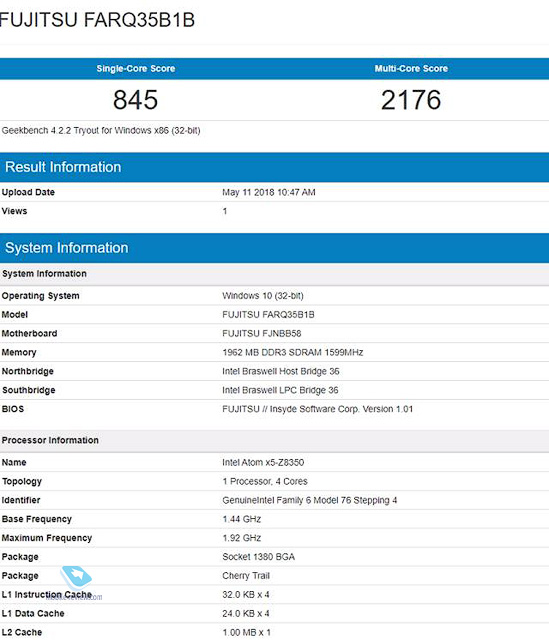
Task: Select the Single-Core Score header
Action: point(136,69)
